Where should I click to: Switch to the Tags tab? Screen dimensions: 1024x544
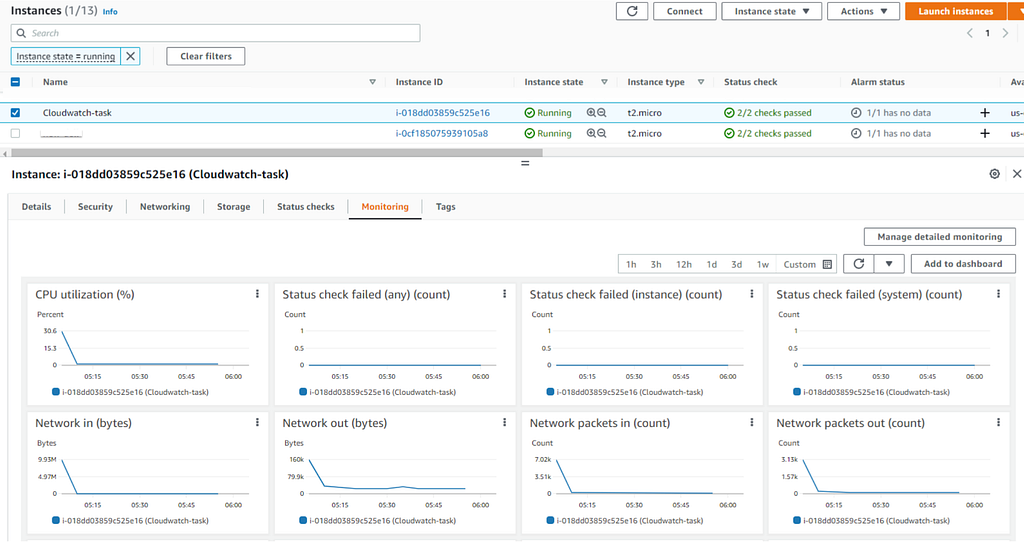click(x=445, y=206)
